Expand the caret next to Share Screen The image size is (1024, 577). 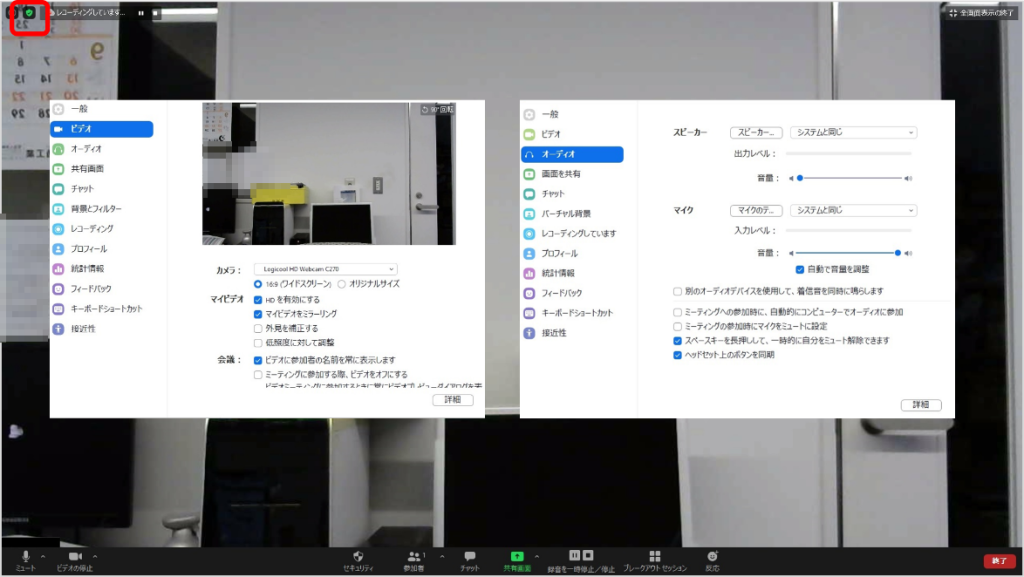[x=537, y=556]
